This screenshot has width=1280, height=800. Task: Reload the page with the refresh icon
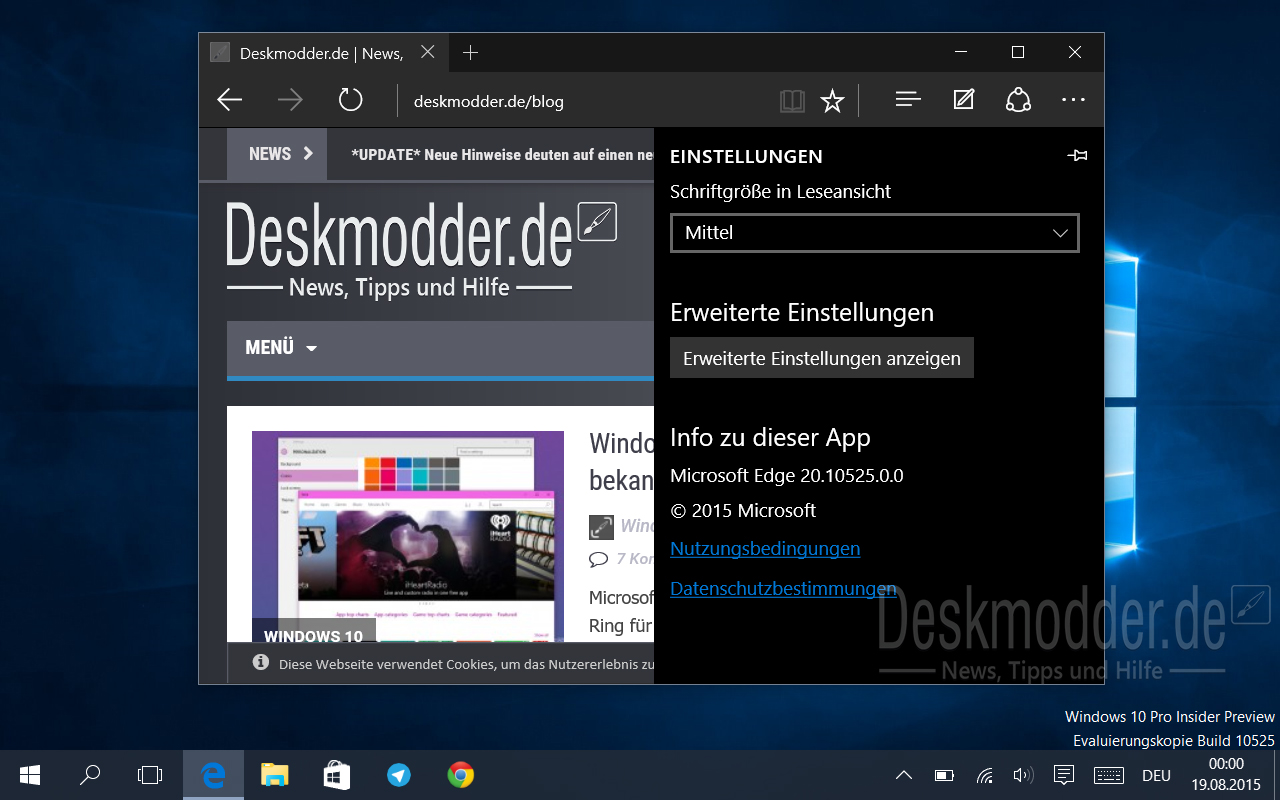(x=350, y=100)
